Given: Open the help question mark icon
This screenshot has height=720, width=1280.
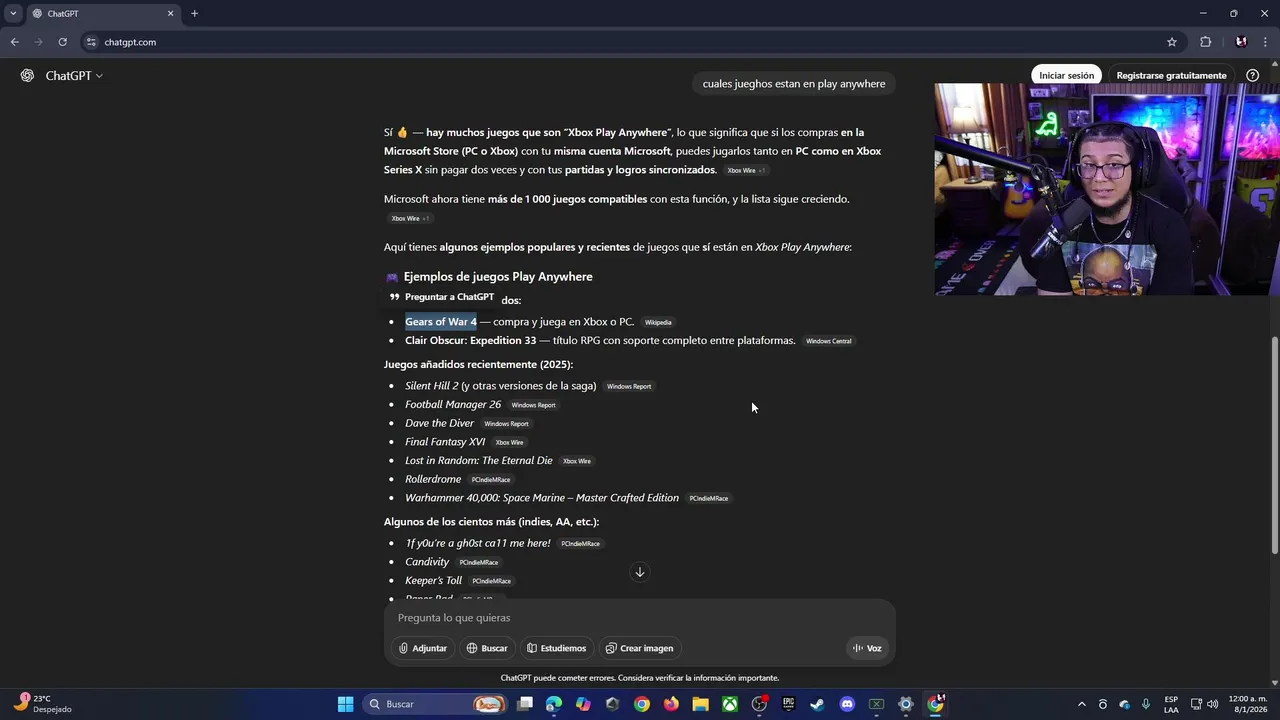Looking at the screenshot, I should click(1252, 76).
